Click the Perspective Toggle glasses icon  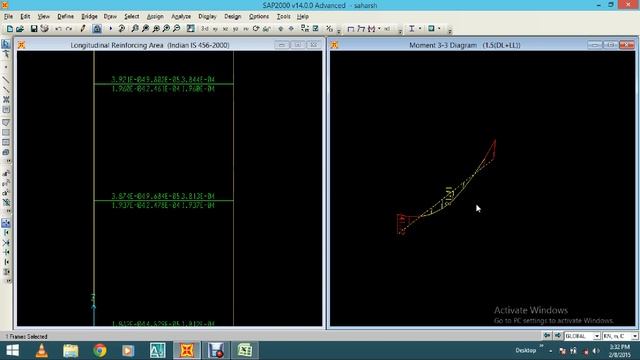tap(267, 29)
